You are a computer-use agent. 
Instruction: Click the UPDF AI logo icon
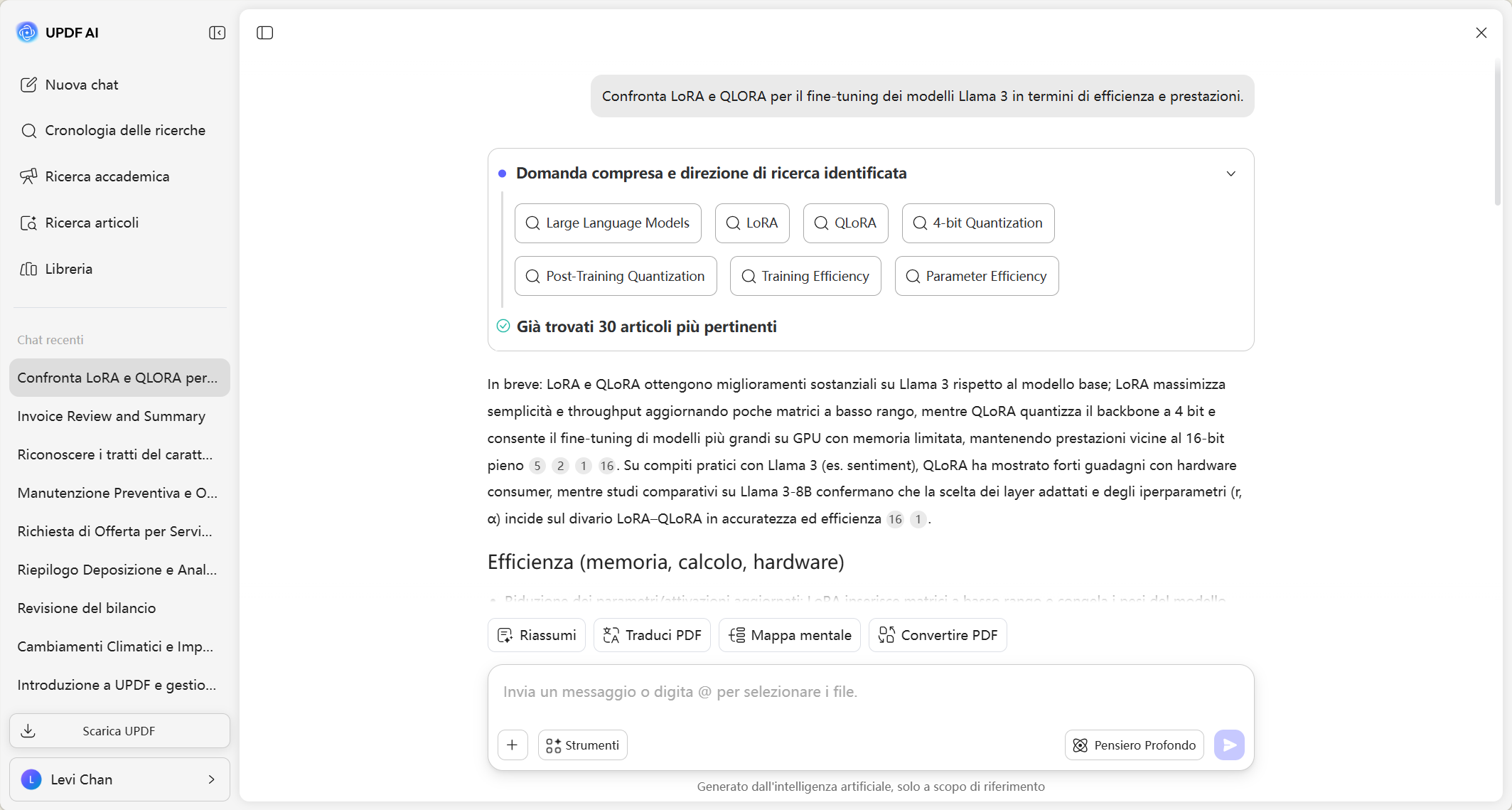pos(27,32)
